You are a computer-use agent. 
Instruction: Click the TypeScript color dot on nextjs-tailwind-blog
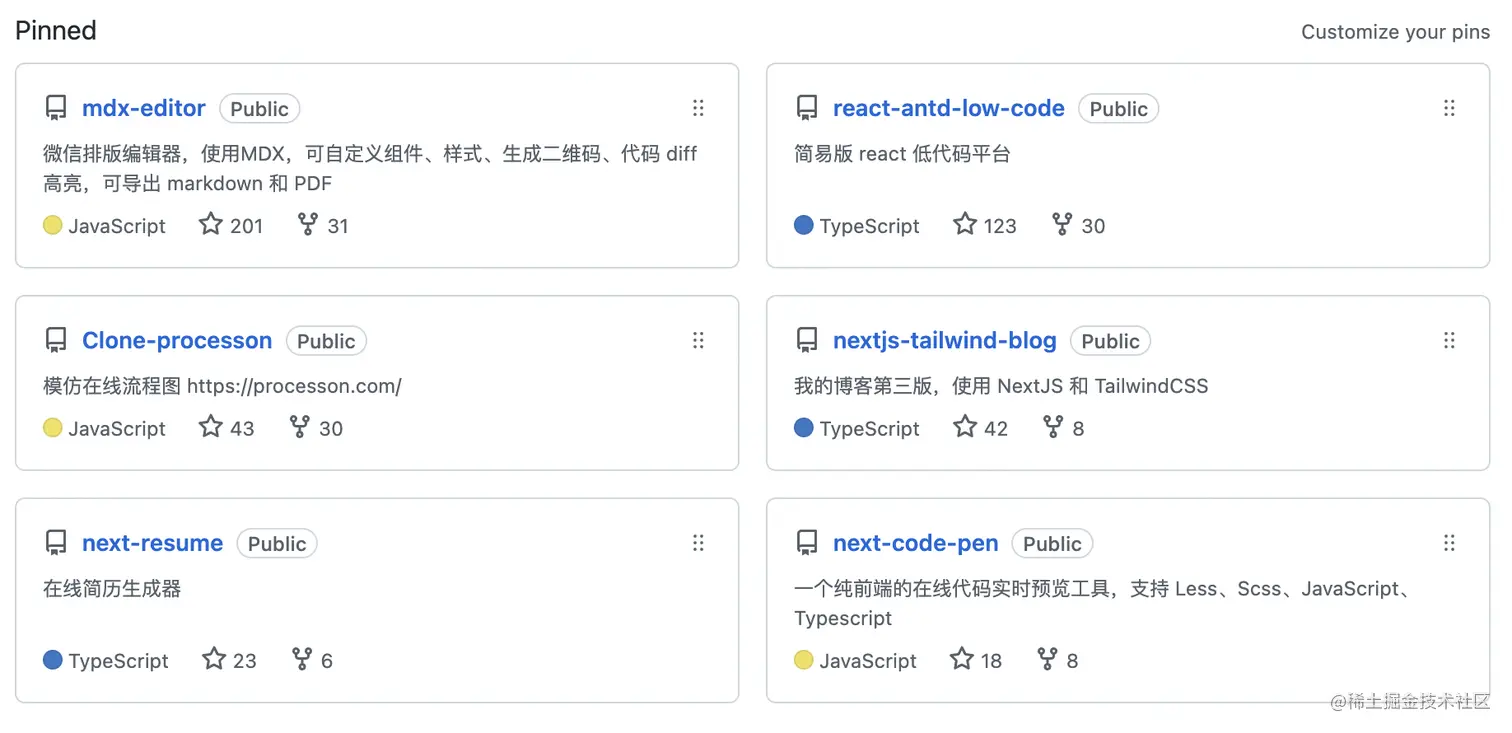pos(804,428)
